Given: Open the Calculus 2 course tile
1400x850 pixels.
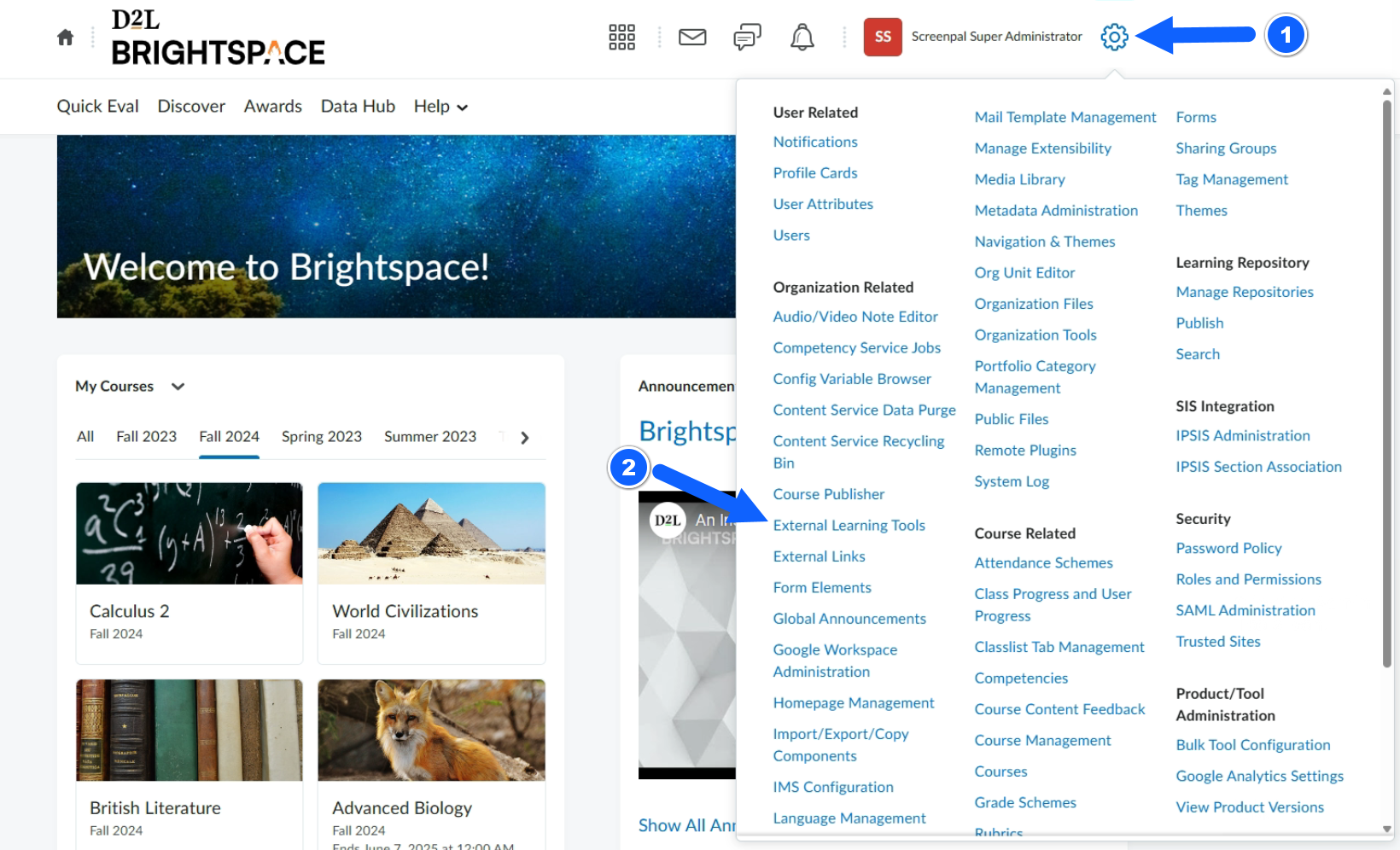Looking at the screenshot, I should [x=190, y=573].
